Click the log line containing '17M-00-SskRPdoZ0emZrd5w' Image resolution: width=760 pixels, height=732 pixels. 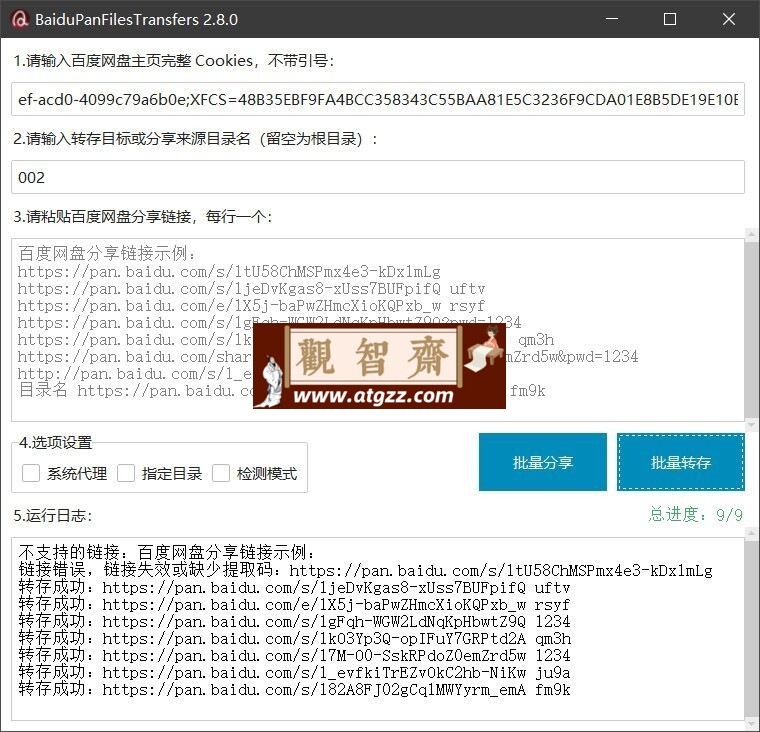[294, 655]
